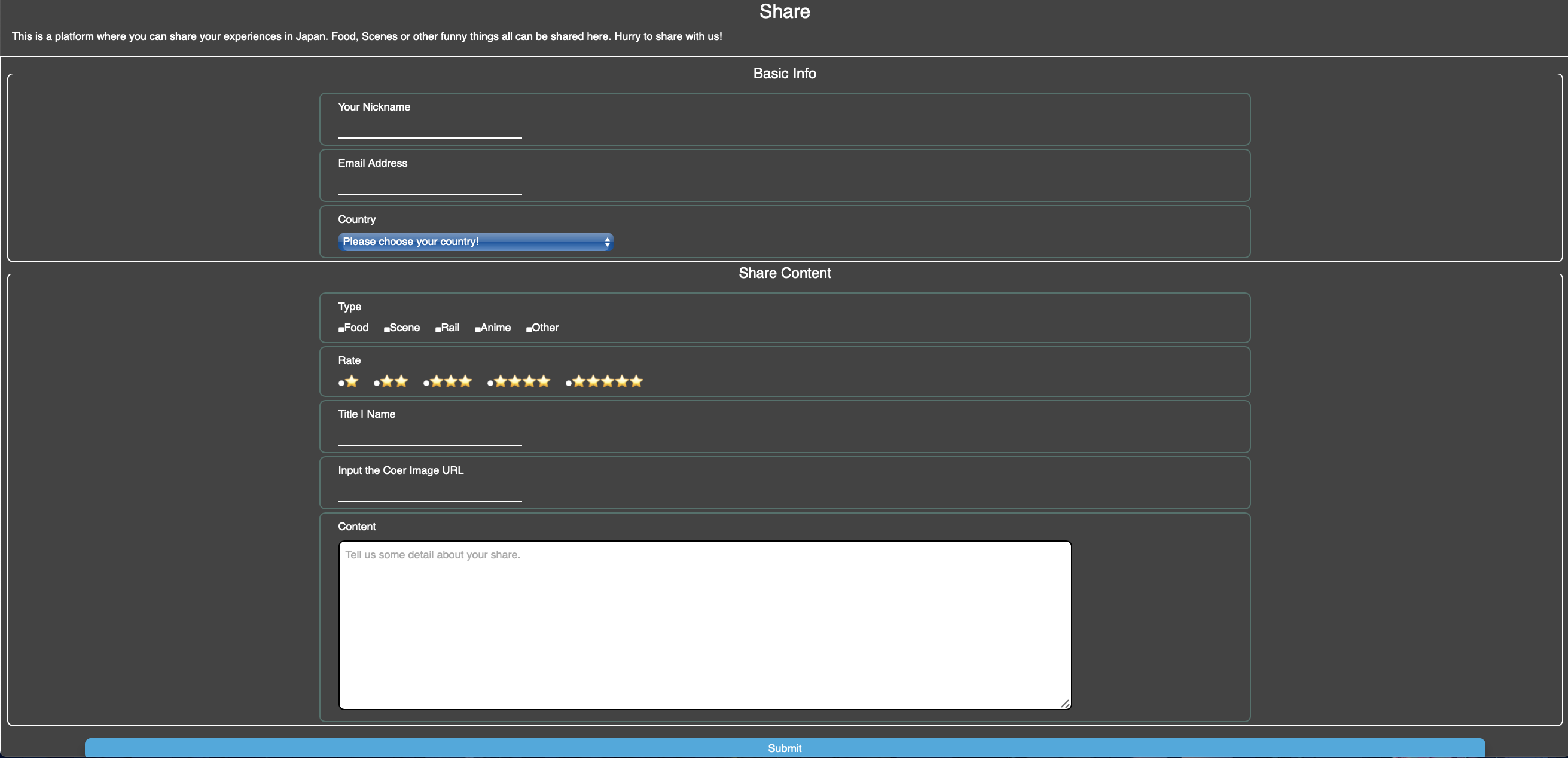The image size is (1568, 758).
Task: Click the Title | Name input field
Action: (x=430, y=437)
